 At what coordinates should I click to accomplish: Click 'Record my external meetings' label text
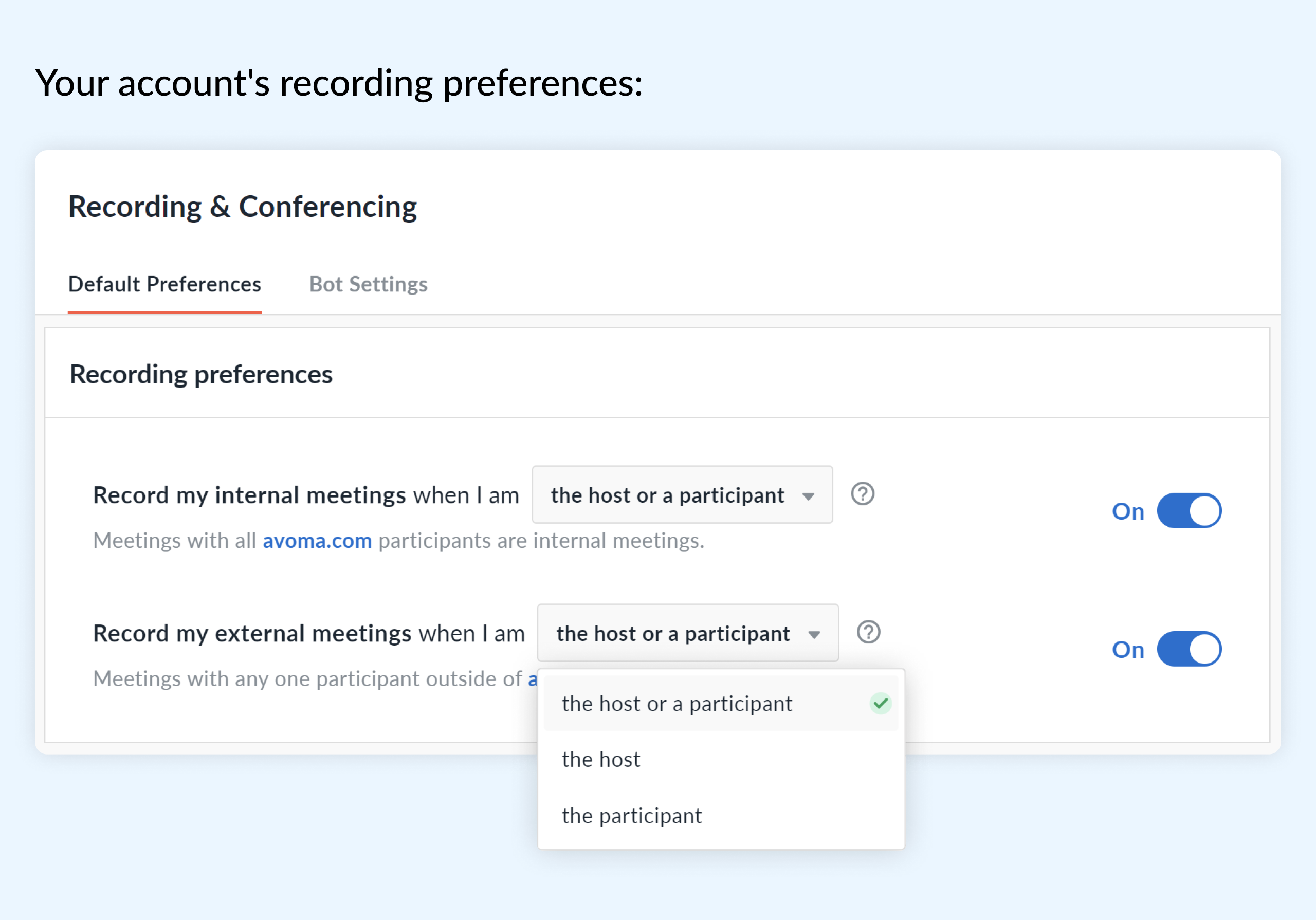click(252, 633)
